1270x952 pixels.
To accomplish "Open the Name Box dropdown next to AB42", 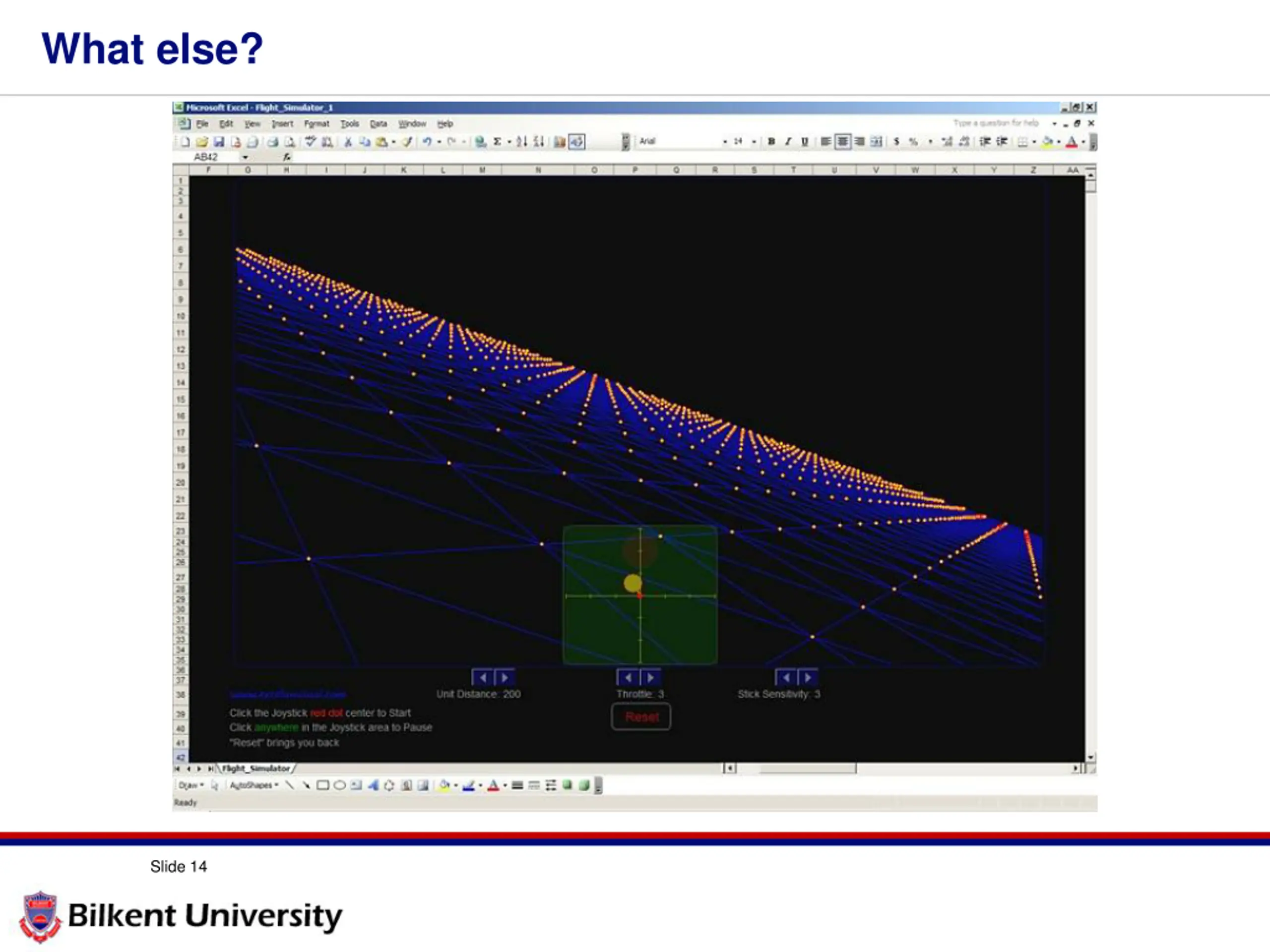I will click(245, 157).
